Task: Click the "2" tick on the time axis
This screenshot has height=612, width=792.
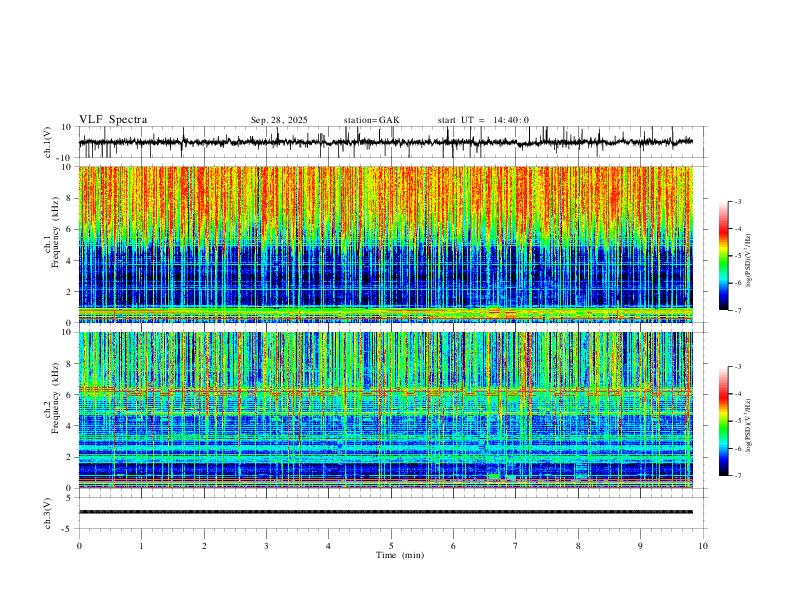Action: (x=204, y=546)
